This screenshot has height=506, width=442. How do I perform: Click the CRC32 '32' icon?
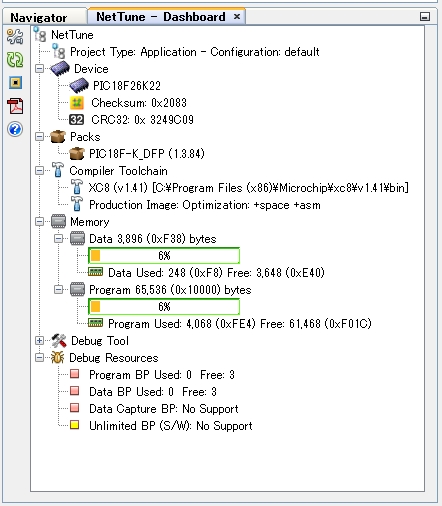(77, 120)
